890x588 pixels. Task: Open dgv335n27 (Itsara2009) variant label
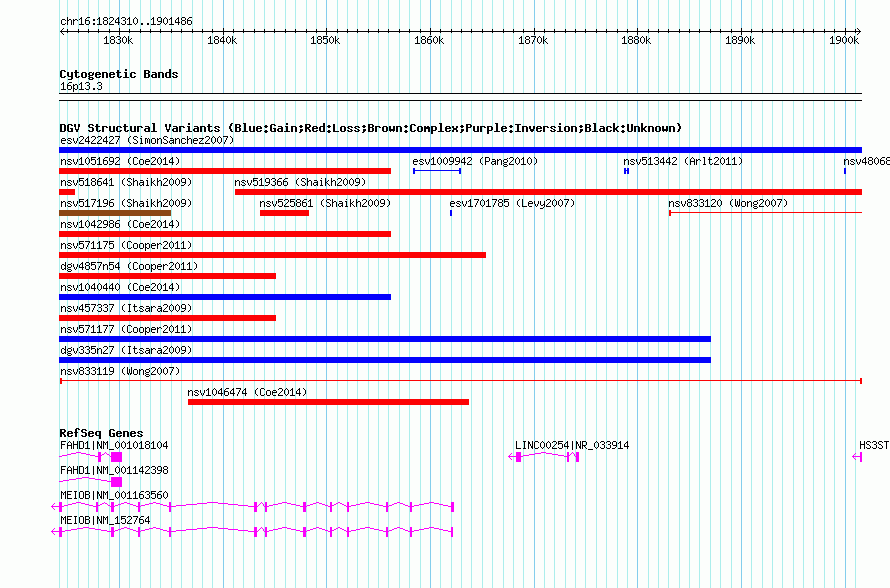pyautogui.click(x=126, y=350)
